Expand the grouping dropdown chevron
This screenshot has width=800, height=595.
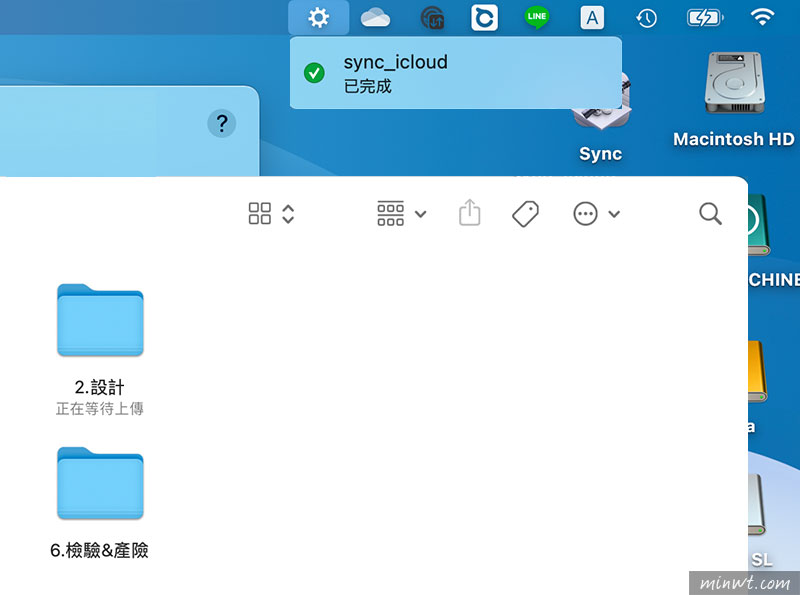[x=420, y=214]
